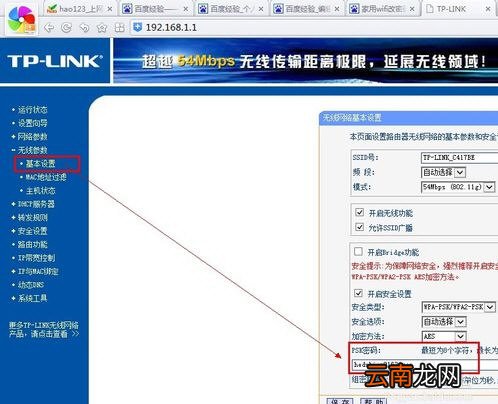Enable the 开启Bridge功能 checkbox
This screenshot has width=498, height=404.
(358, 251)
